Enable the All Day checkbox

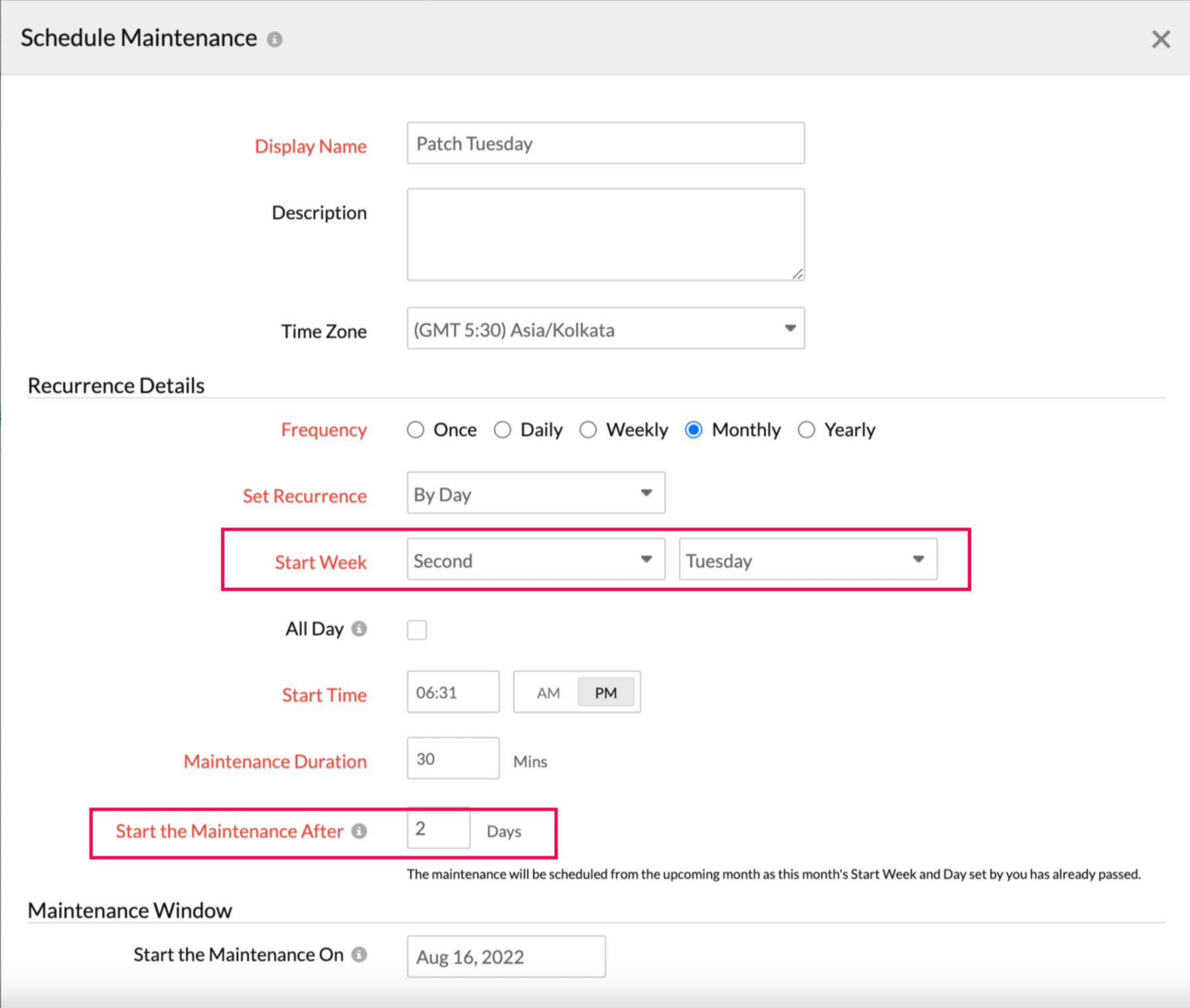[417, 630]
